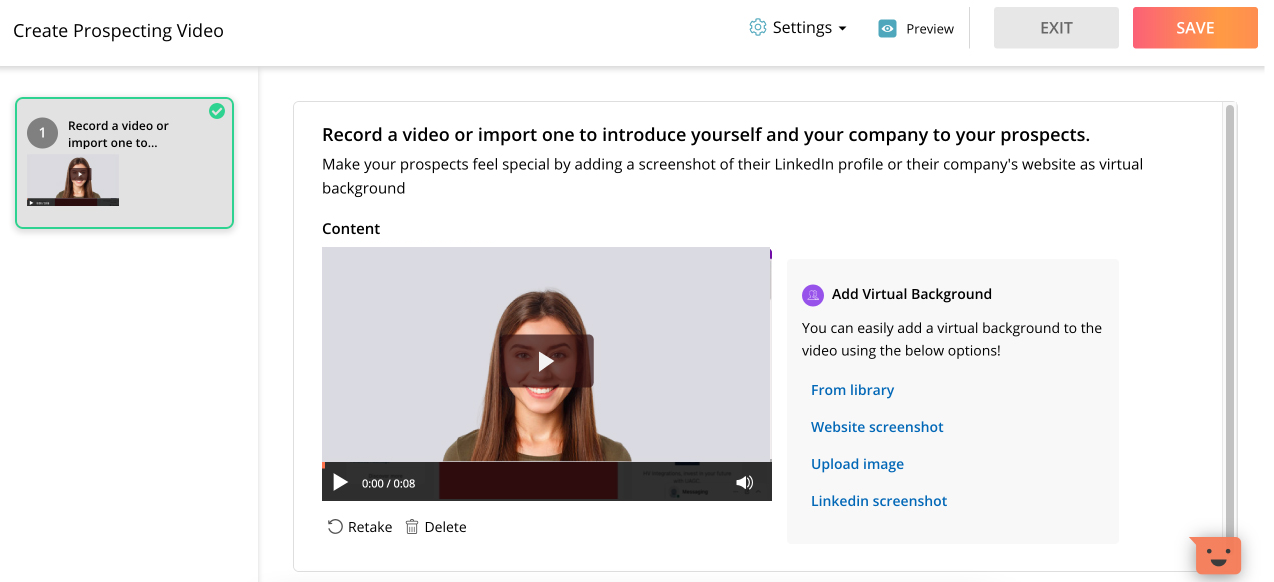This screenshot has height=582, width=1274.
Task: Click the Settings gear icon
Action: 757,28
